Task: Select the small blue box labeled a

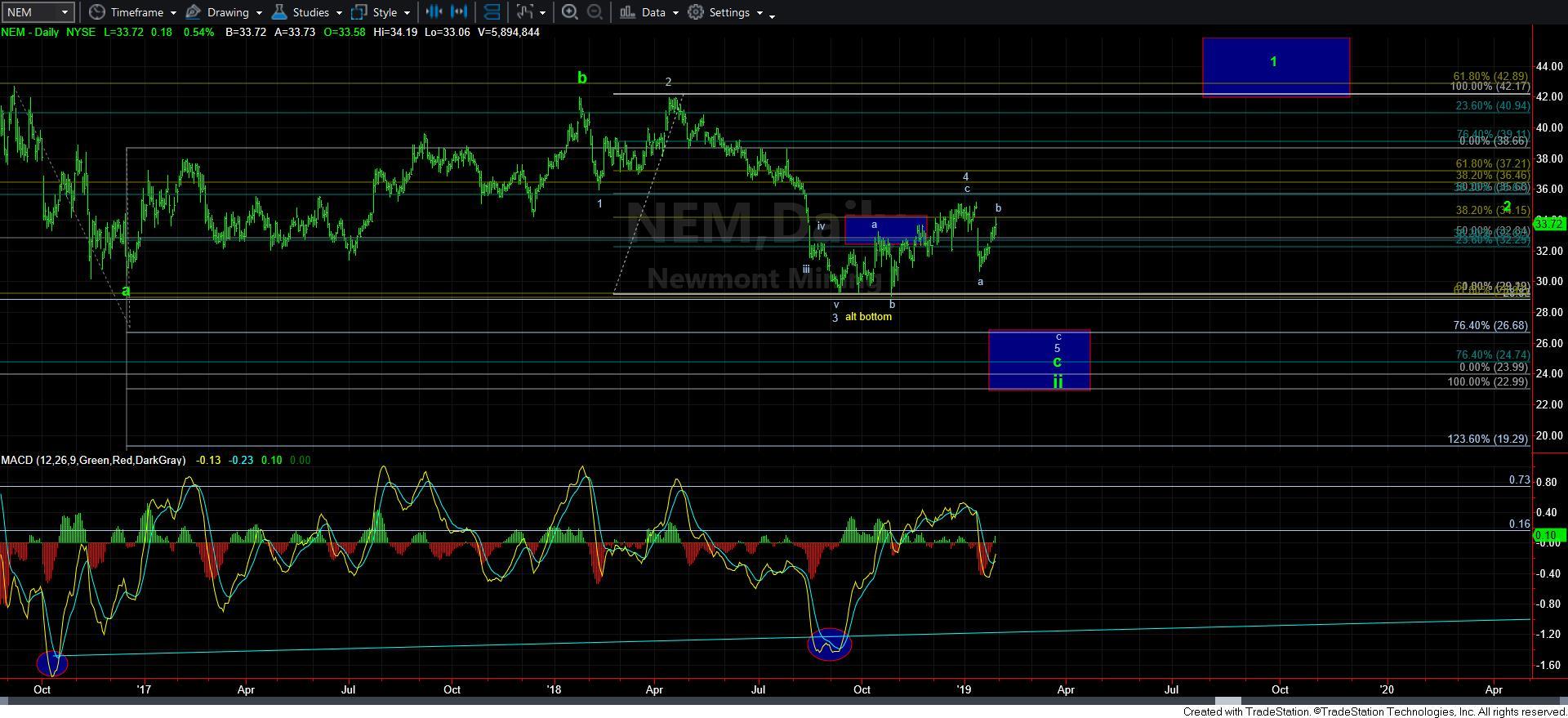Action: pos(886,230)
